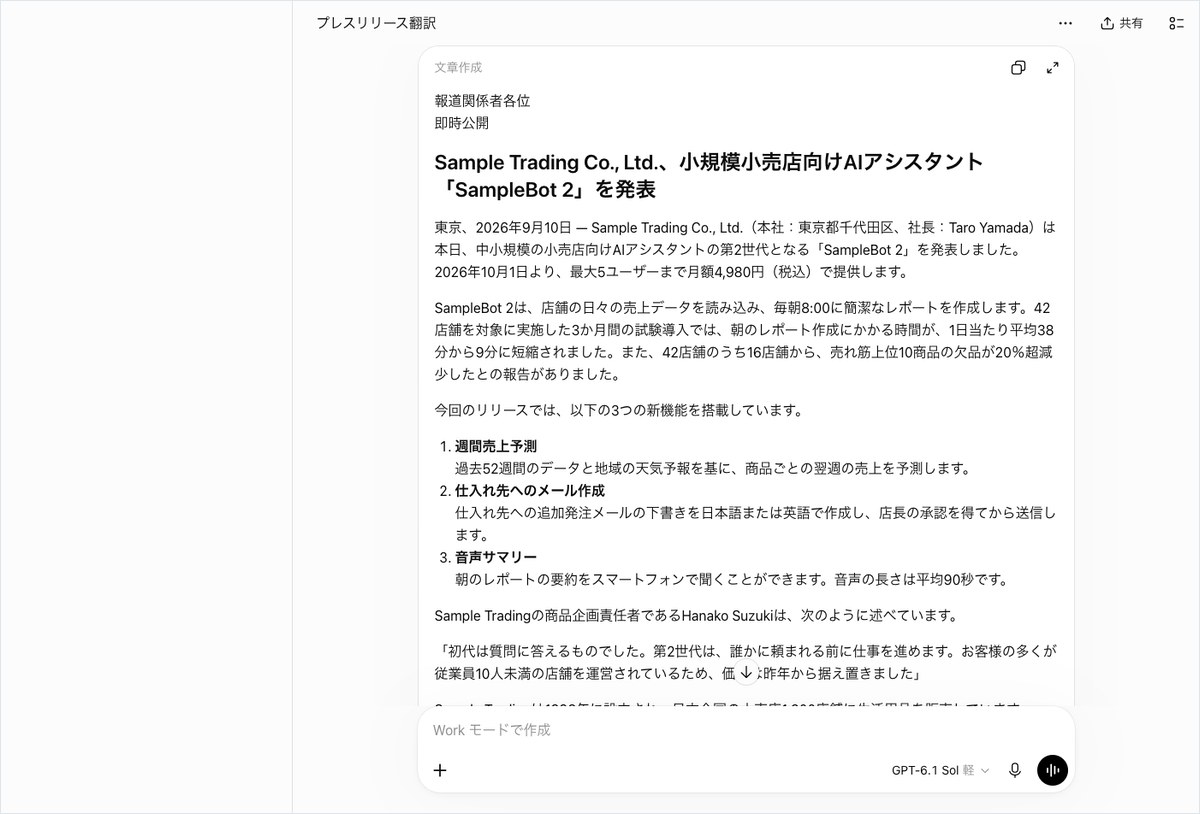
Task: Click the scroll-down arrow over the document
Action: coord(746,672)
